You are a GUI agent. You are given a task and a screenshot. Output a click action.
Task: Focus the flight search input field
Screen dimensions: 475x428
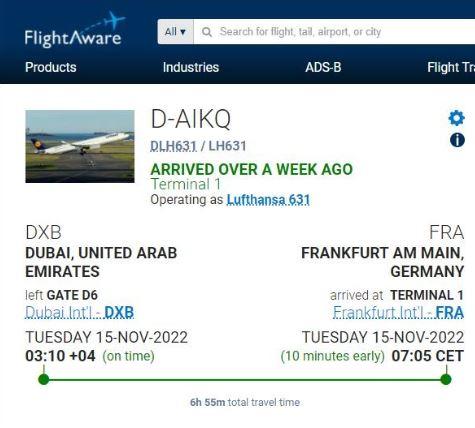click(x=334, y=32)
